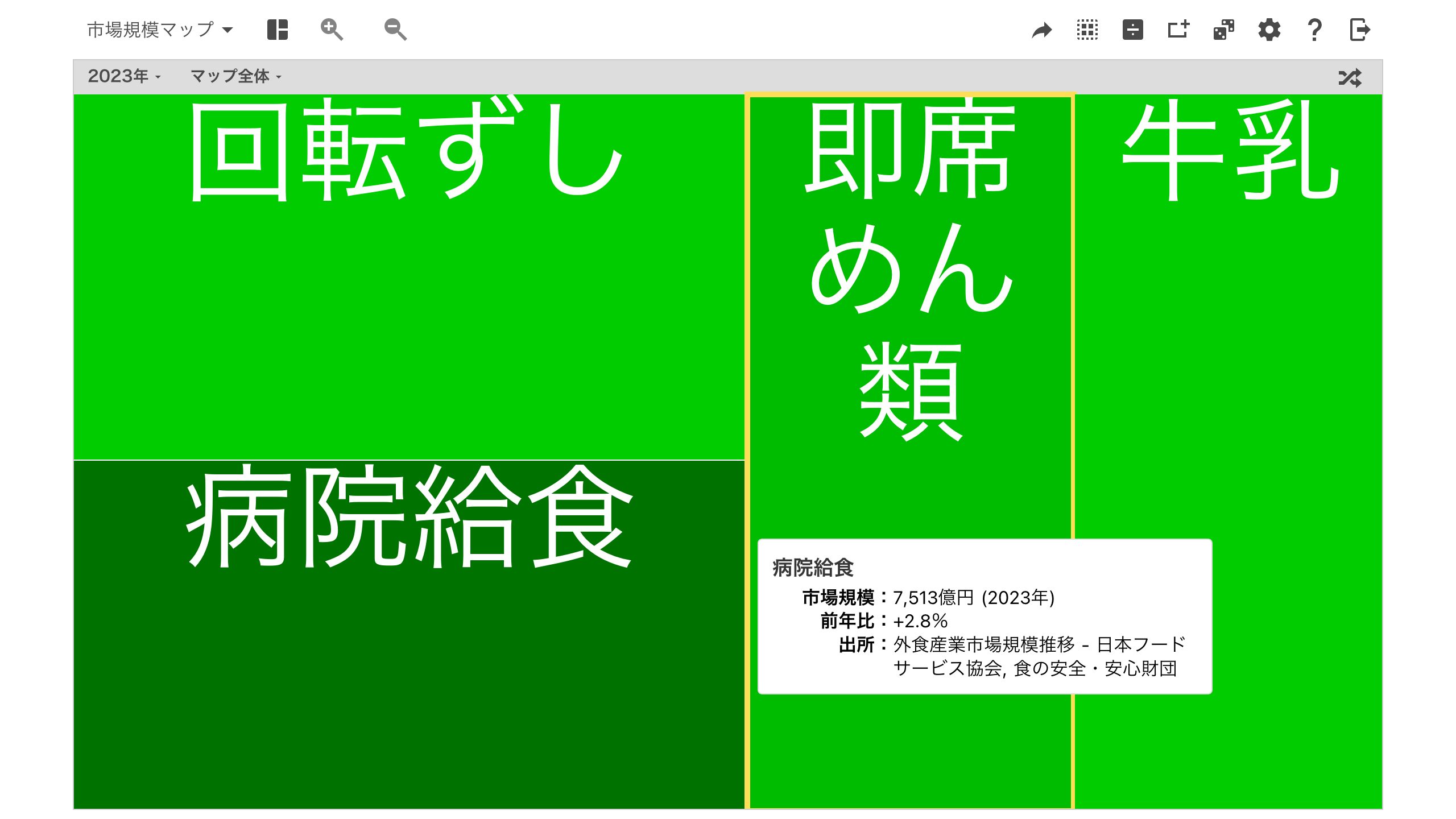
Task: Click the 市場規模 value 7,513億円 text
Action: [974, 598]
